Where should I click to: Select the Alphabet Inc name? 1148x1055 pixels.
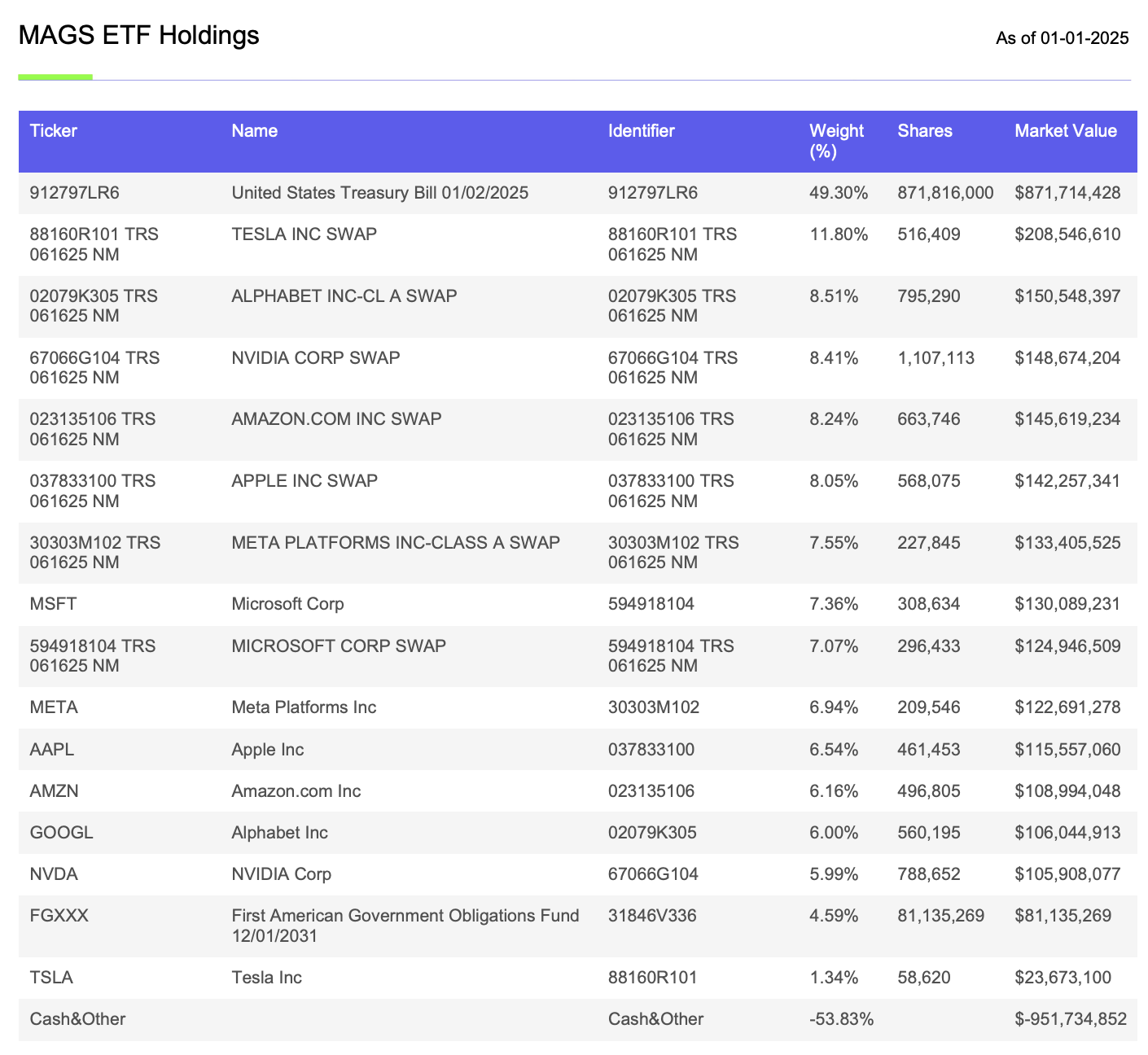pyautogui.click(x=279, y=833)
